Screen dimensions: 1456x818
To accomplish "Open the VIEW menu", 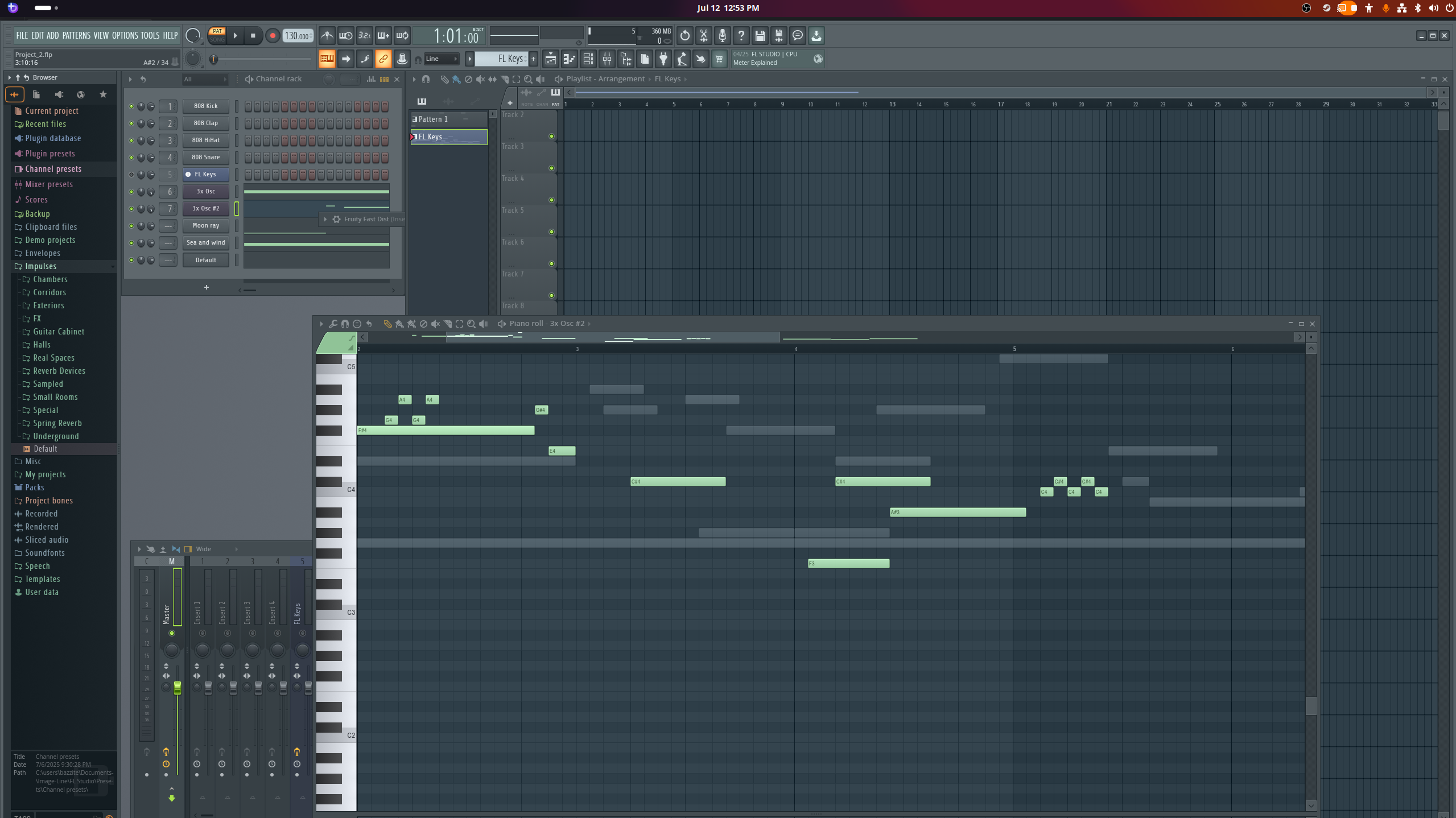I will pos(101,35).
